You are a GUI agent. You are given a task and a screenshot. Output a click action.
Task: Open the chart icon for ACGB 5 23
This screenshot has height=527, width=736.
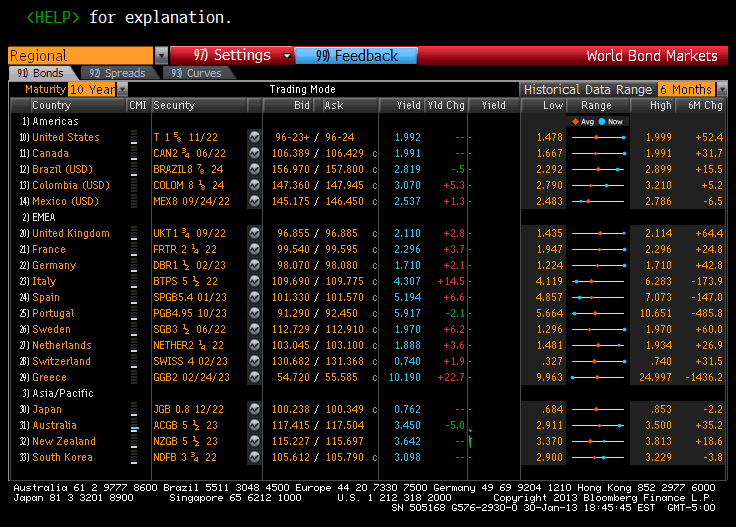coord(254,425)
